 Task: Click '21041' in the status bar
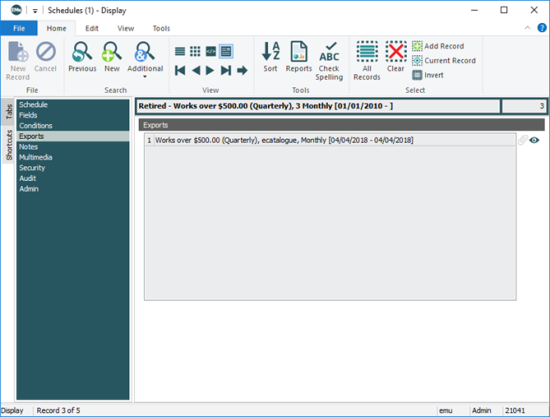[x=515, y=410]
